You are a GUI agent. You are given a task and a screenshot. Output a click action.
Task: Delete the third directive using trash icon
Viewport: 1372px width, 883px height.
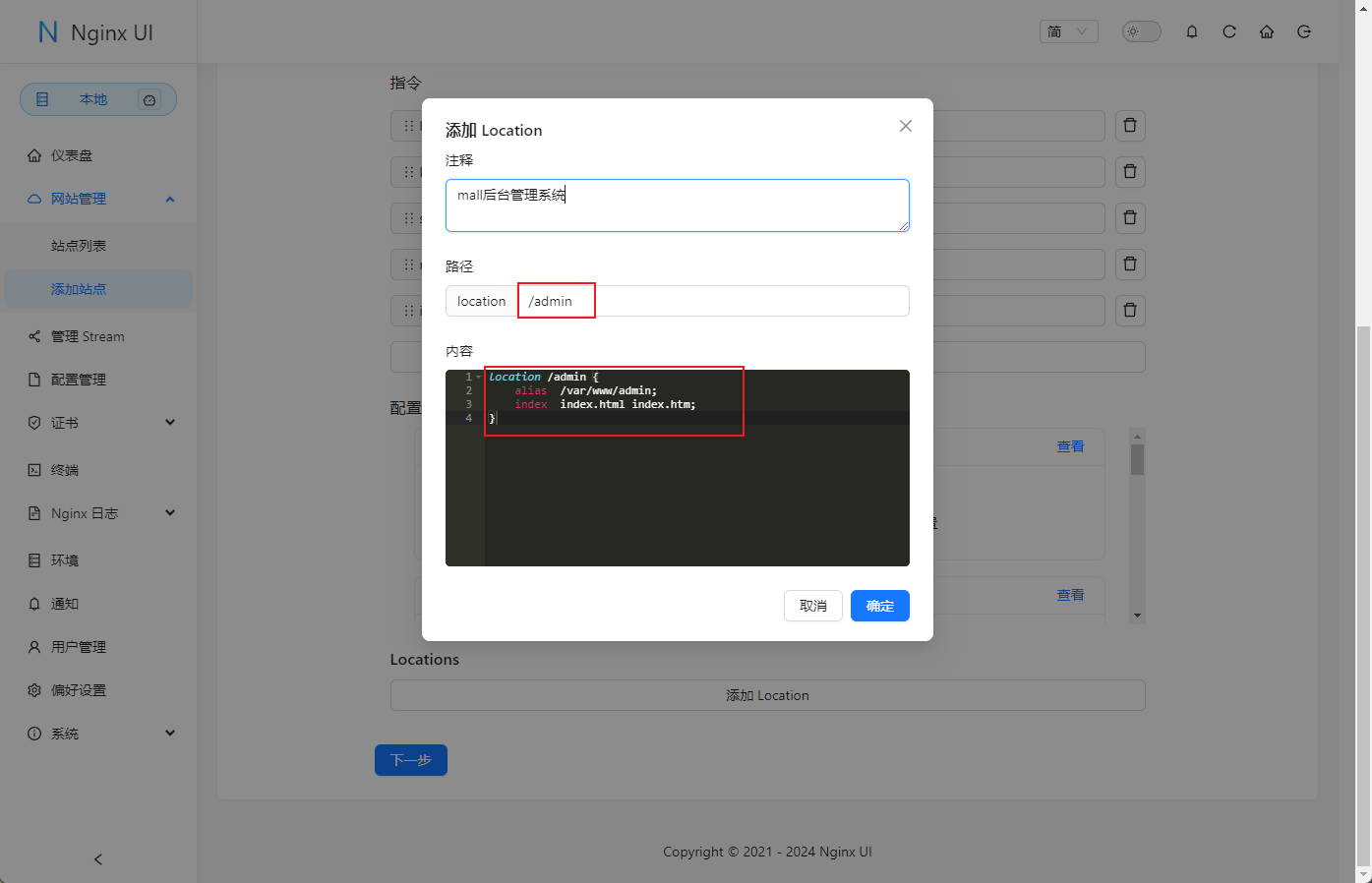(x=1130, y=217)
